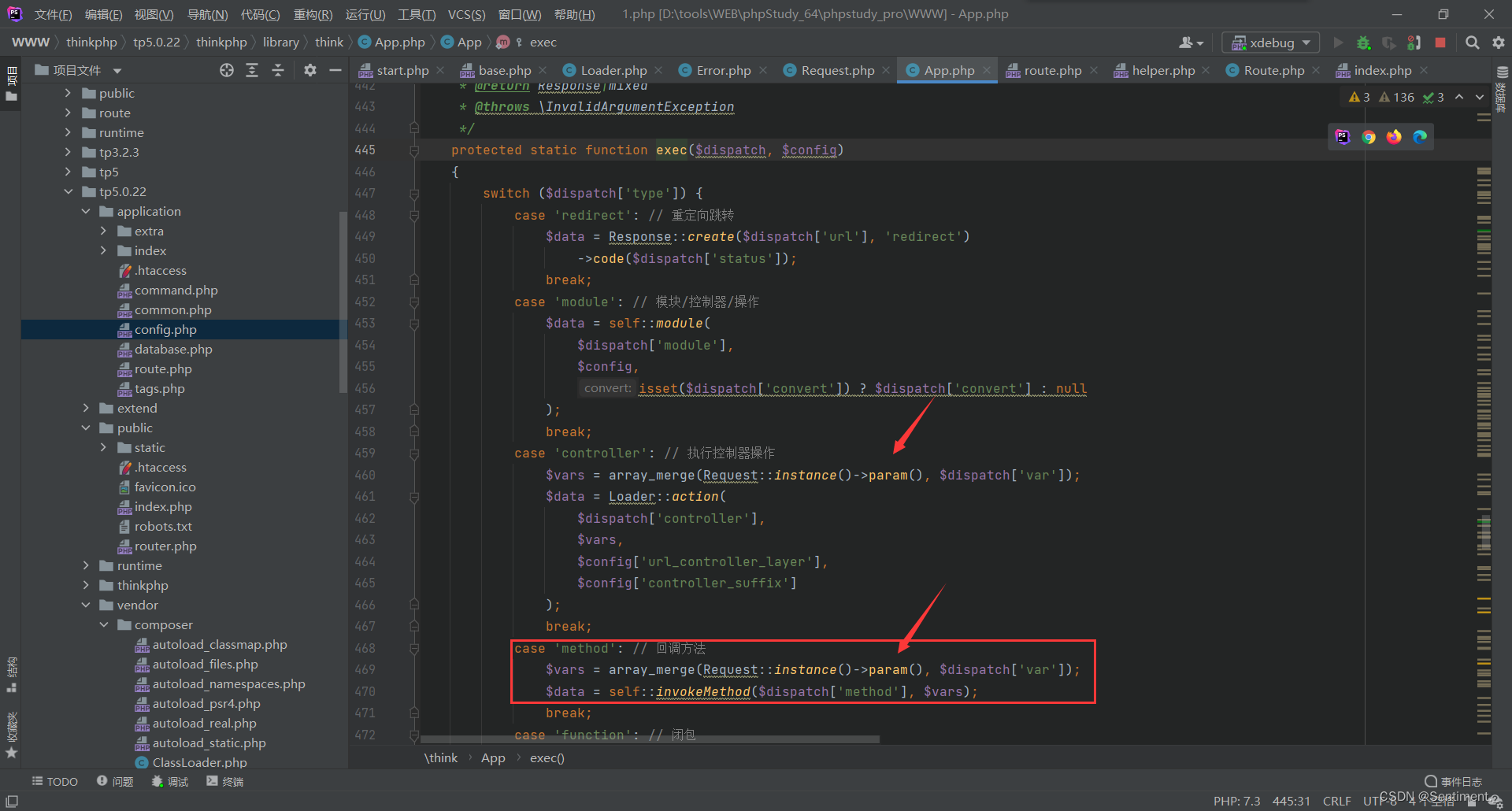Expand the route folder

pos(68,113)
